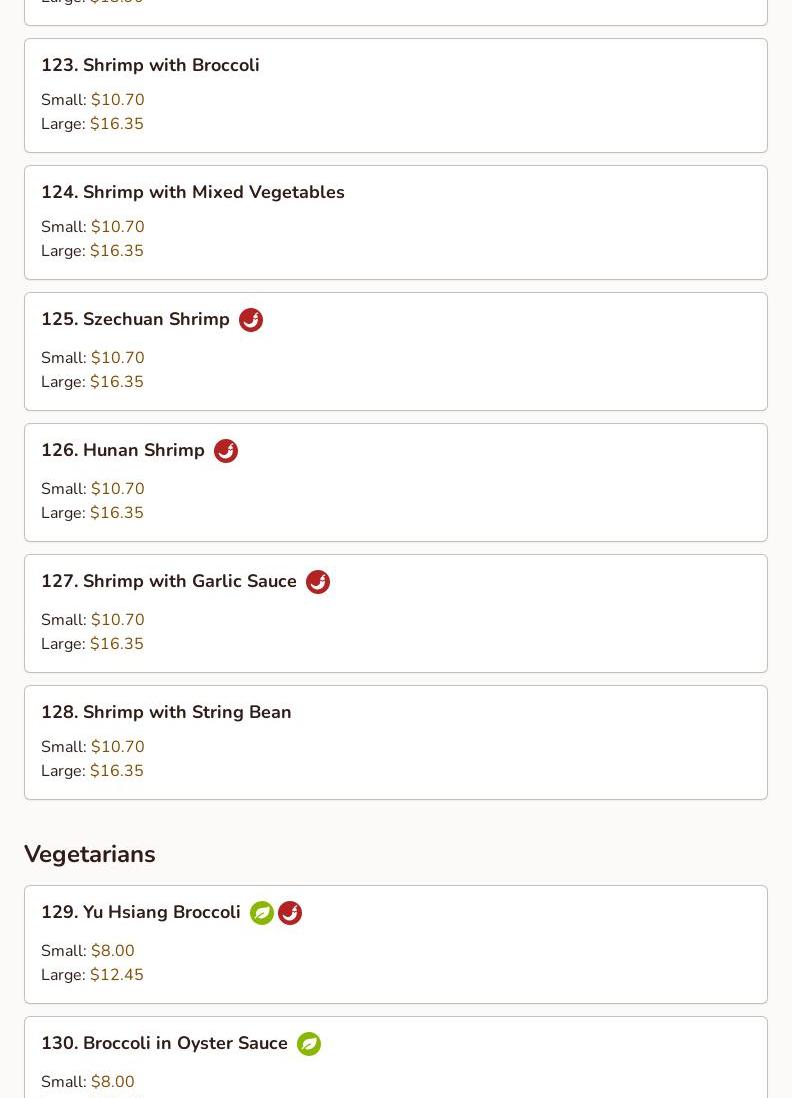Click the spicy pepper icon beside Hunan Shrimp

[225, 451]
